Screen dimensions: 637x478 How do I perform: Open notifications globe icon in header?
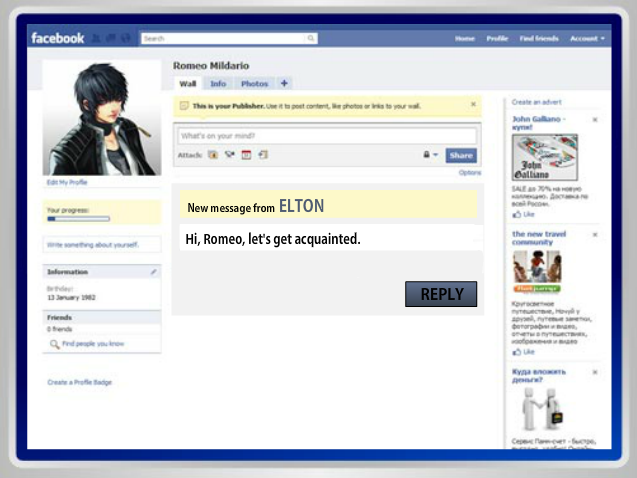tap(126, 38)
